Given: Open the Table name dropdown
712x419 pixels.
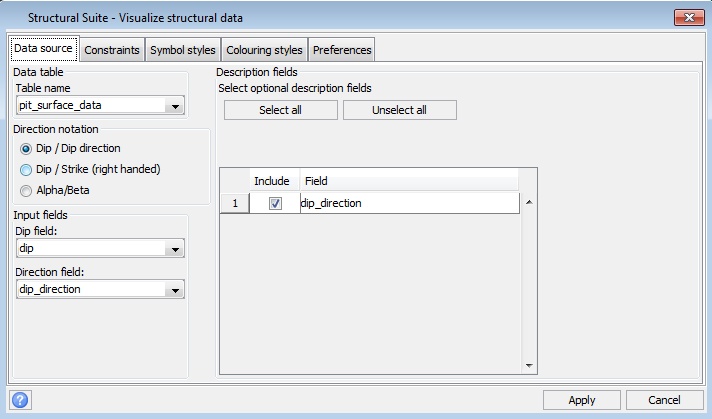Looking at the screenshot, I should (176, 105).
